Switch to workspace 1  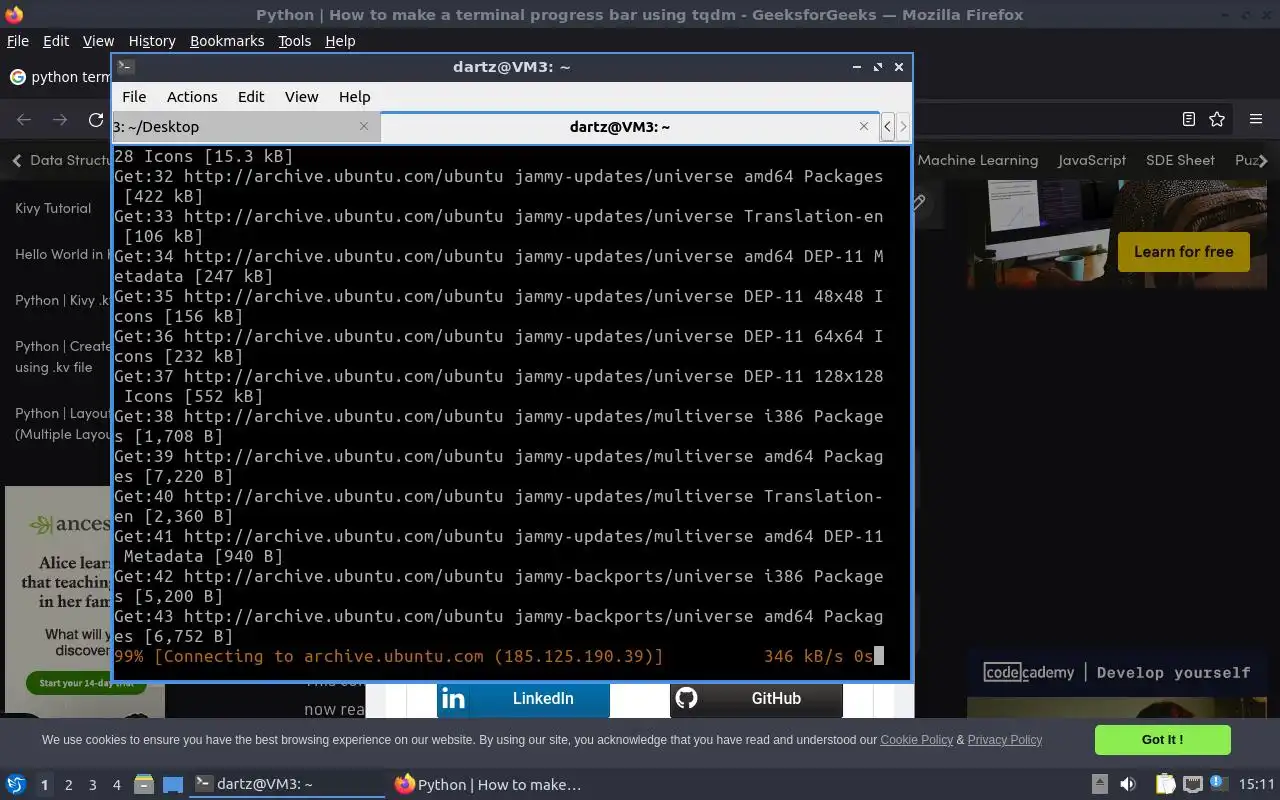point(44,785)
